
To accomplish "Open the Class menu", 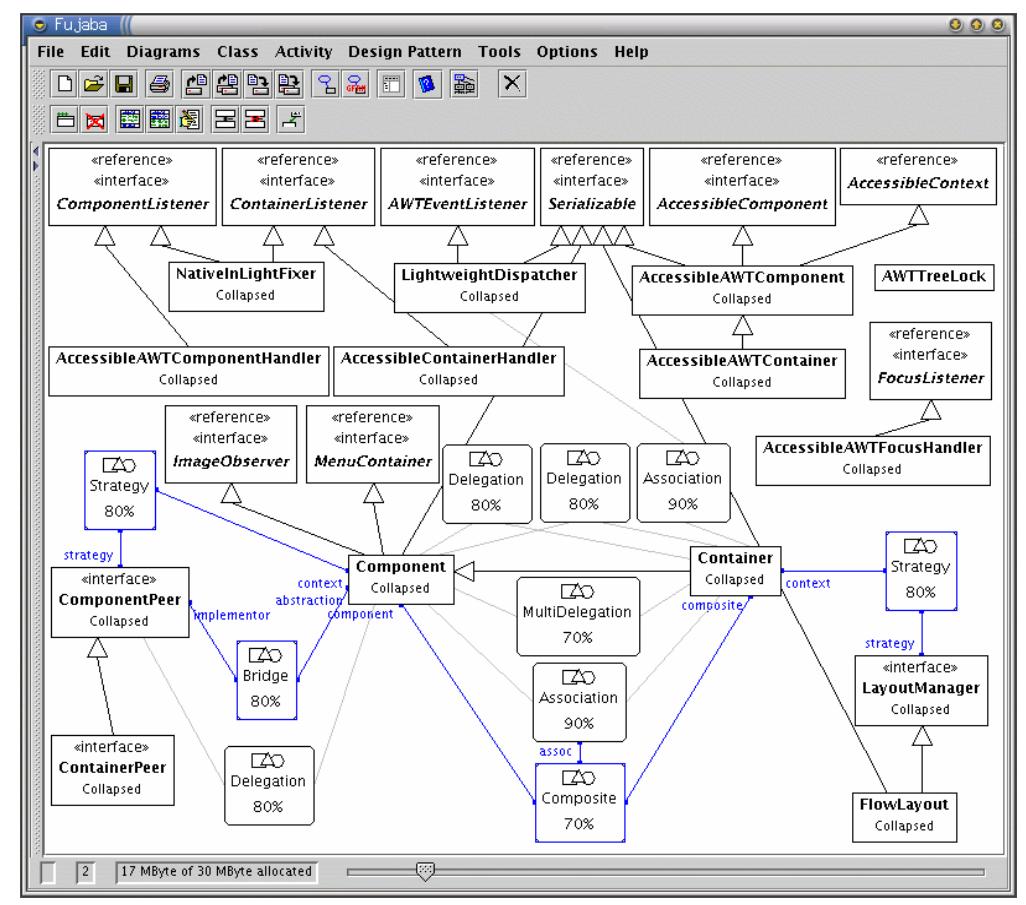I will (x=238, y=52).
